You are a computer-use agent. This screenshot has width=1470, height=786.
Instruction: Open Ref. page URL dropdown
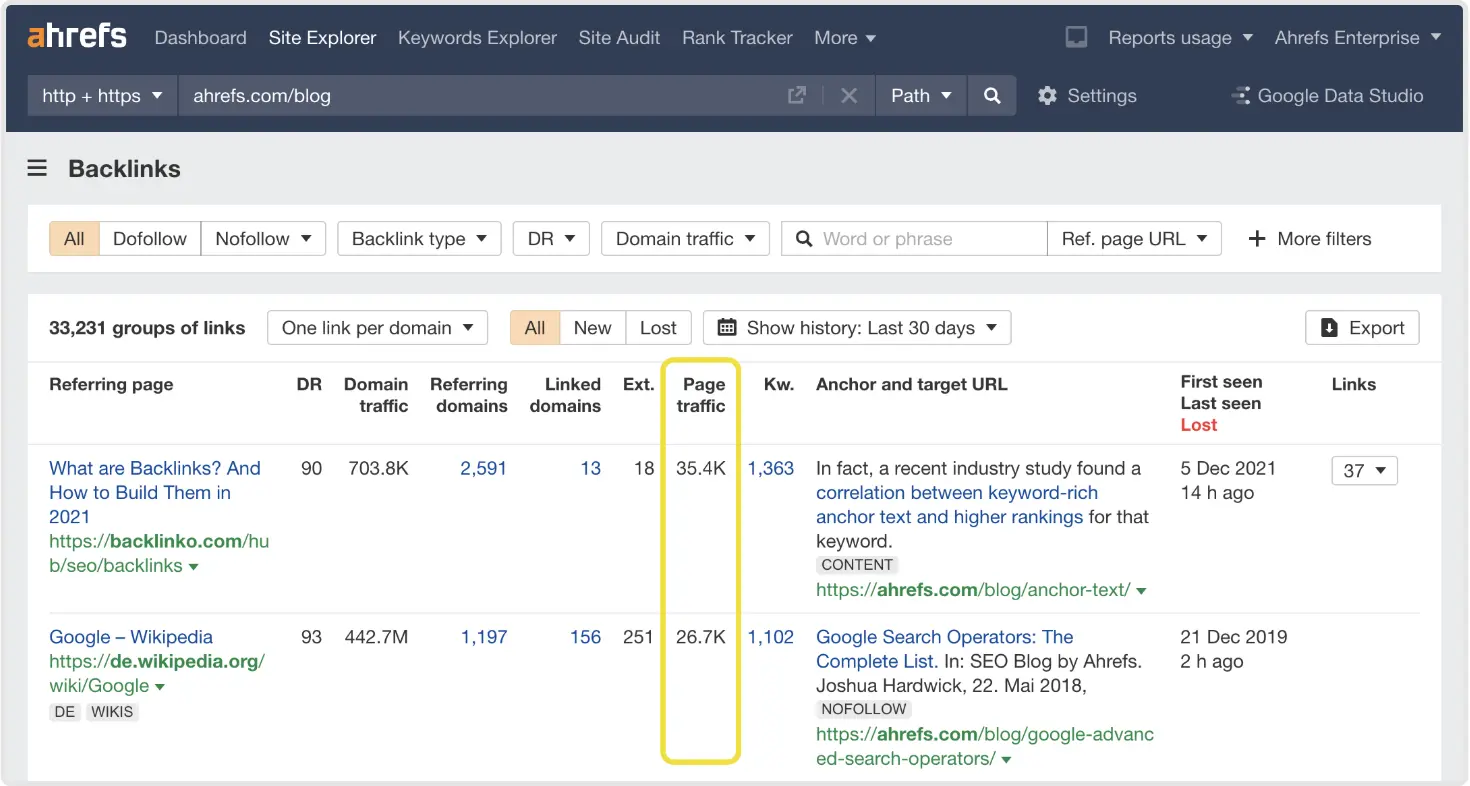coord(1134,239)
